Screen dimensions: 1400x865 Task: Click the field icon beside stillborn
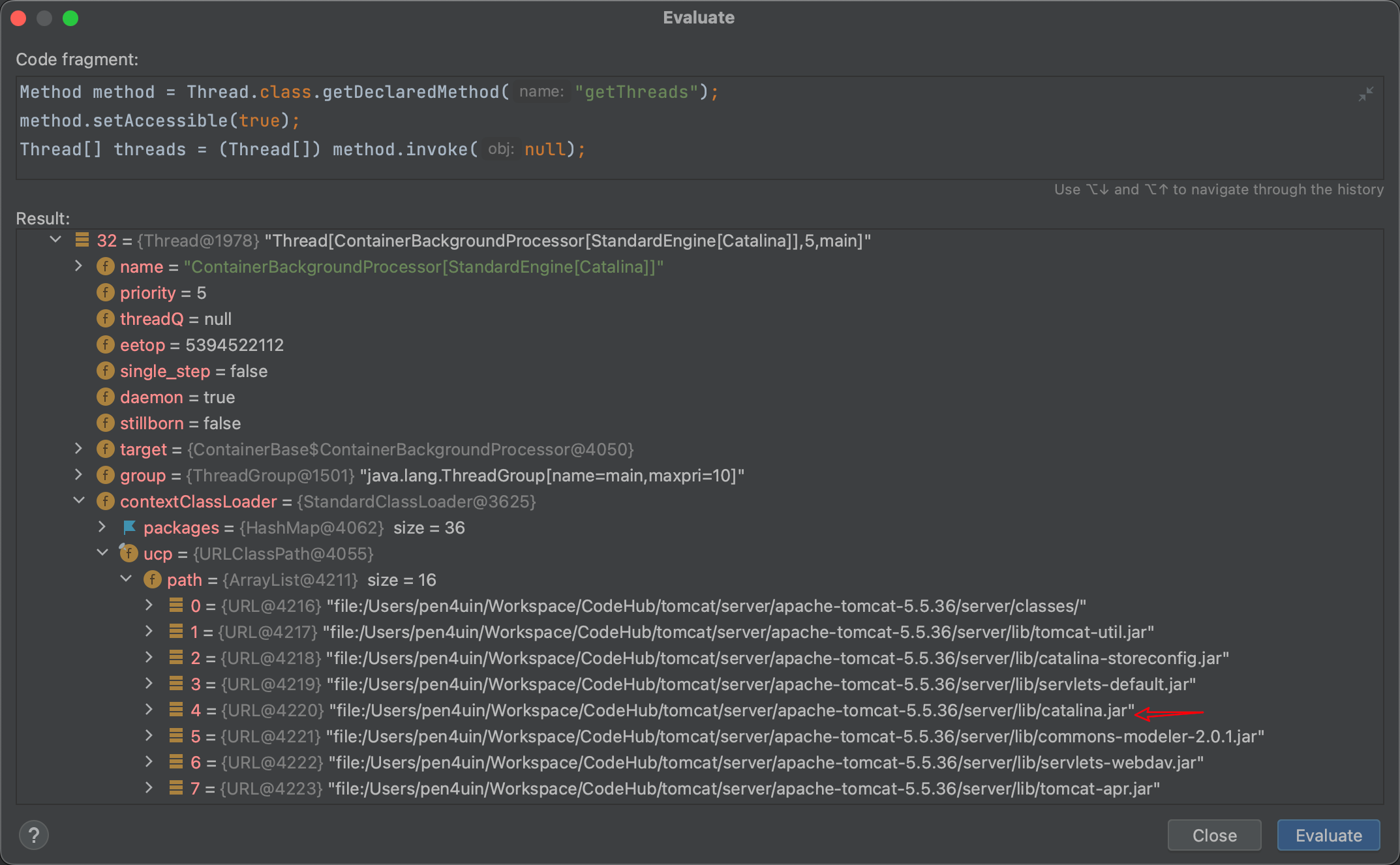click(106, 423)
